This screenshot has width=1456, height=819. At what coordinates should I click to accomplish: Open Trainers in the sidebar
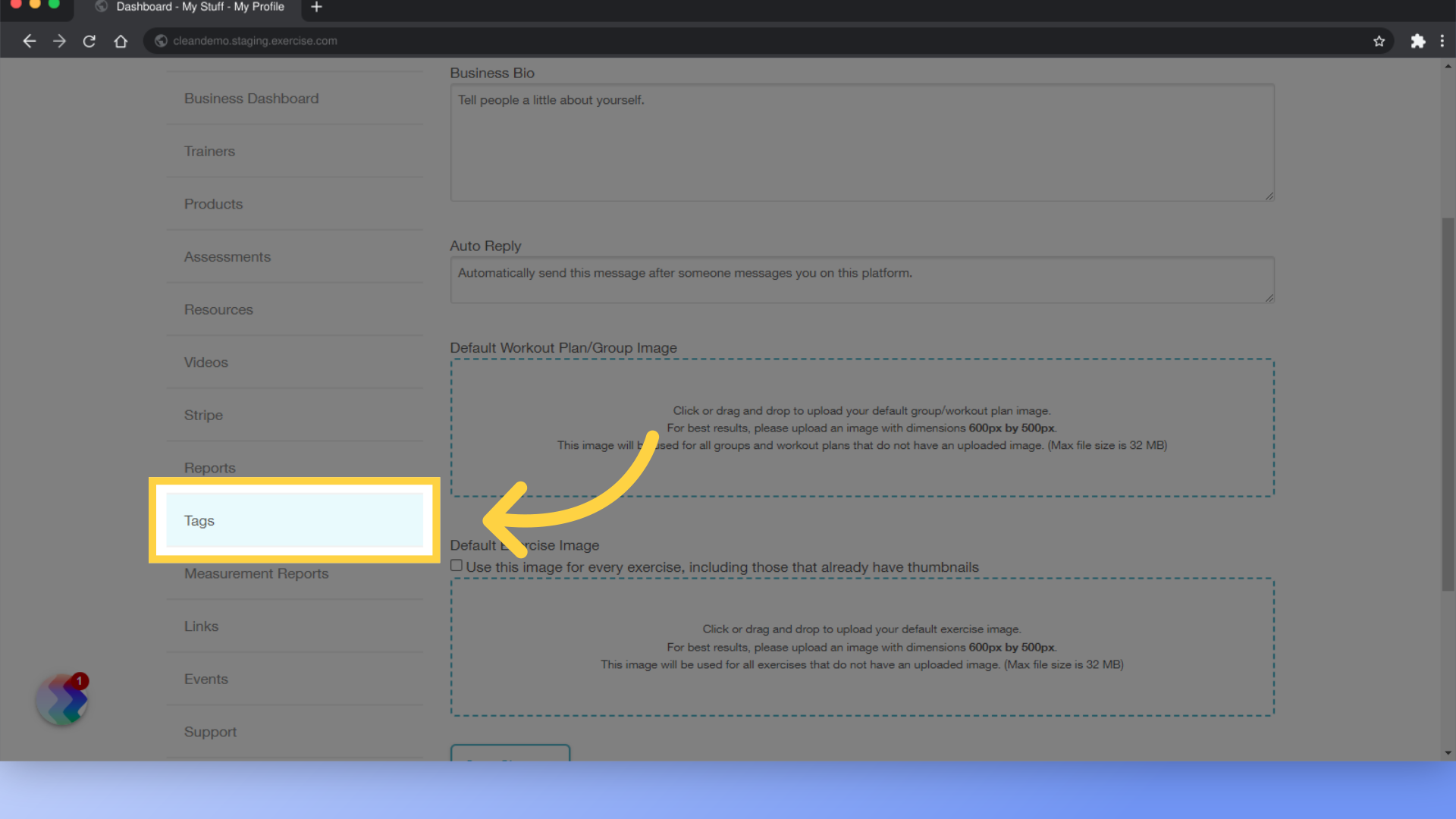[295, 151]
